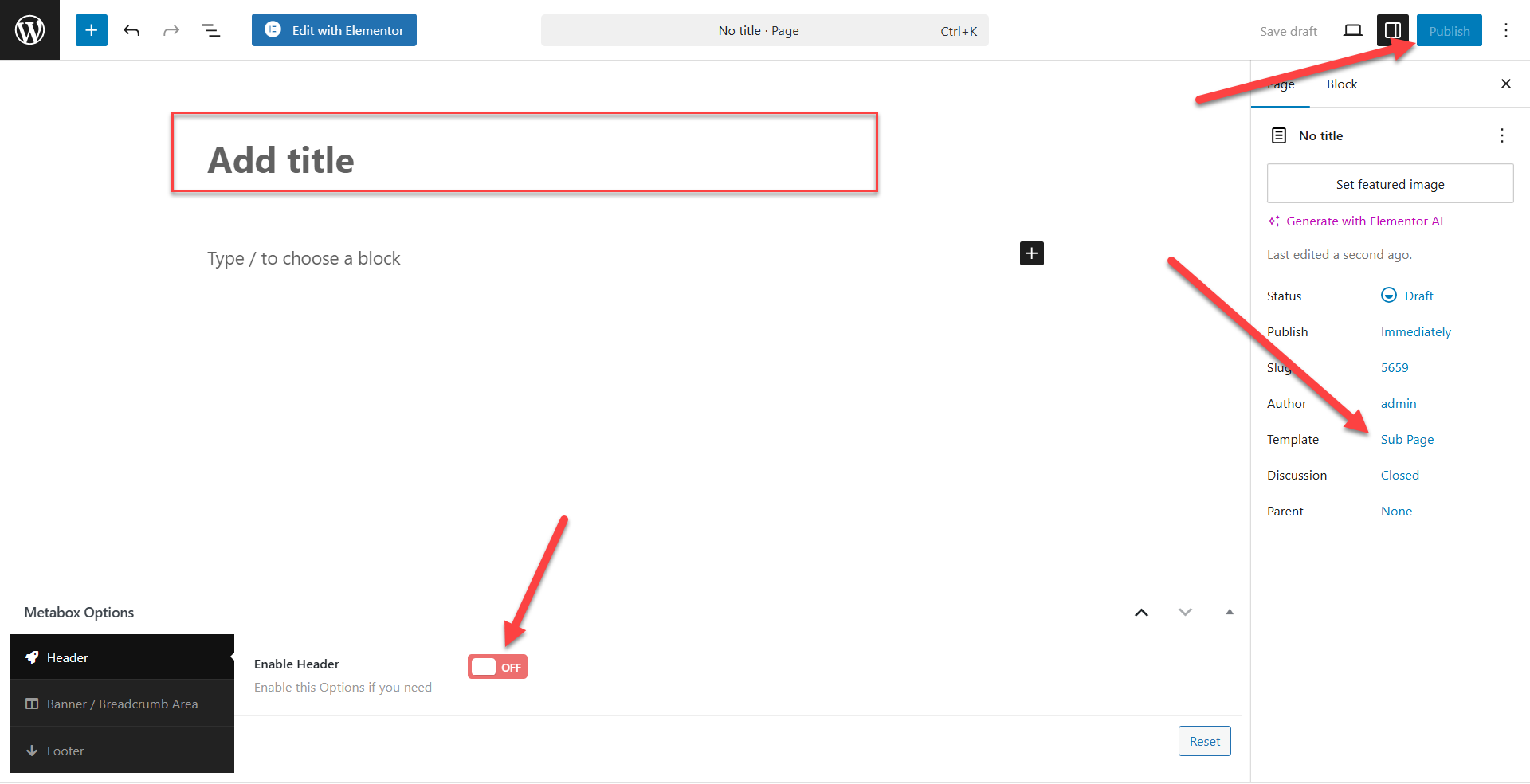Click Generate with Elementor AI link
The height and width of the screenshot is (784, 1530).
click(1363, 221)
